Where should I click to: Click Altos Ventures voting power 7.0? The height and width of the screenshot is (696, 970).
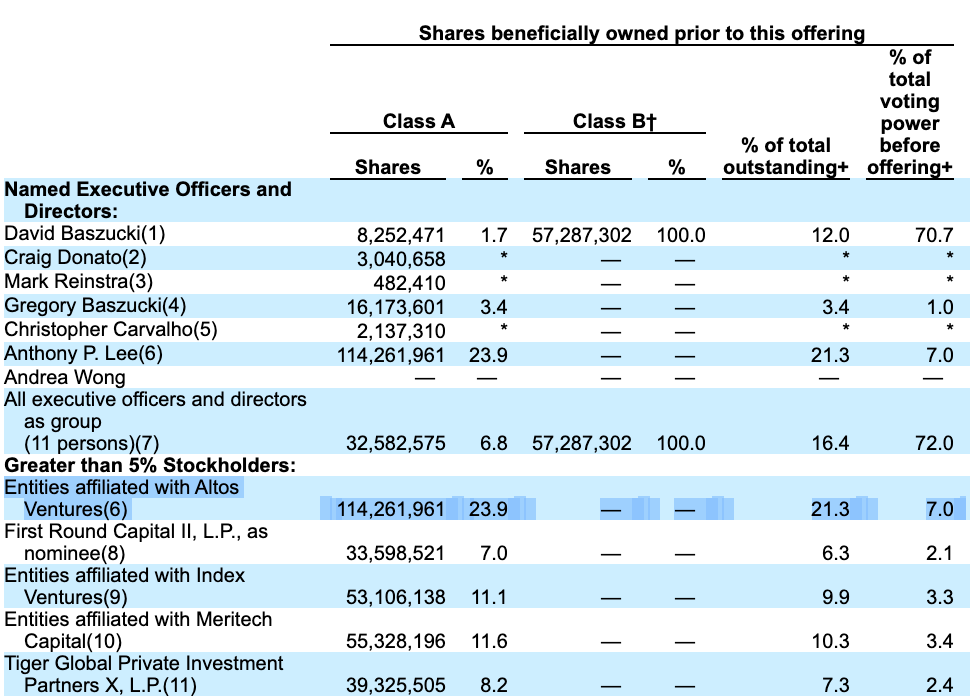[x=940, y=510]
